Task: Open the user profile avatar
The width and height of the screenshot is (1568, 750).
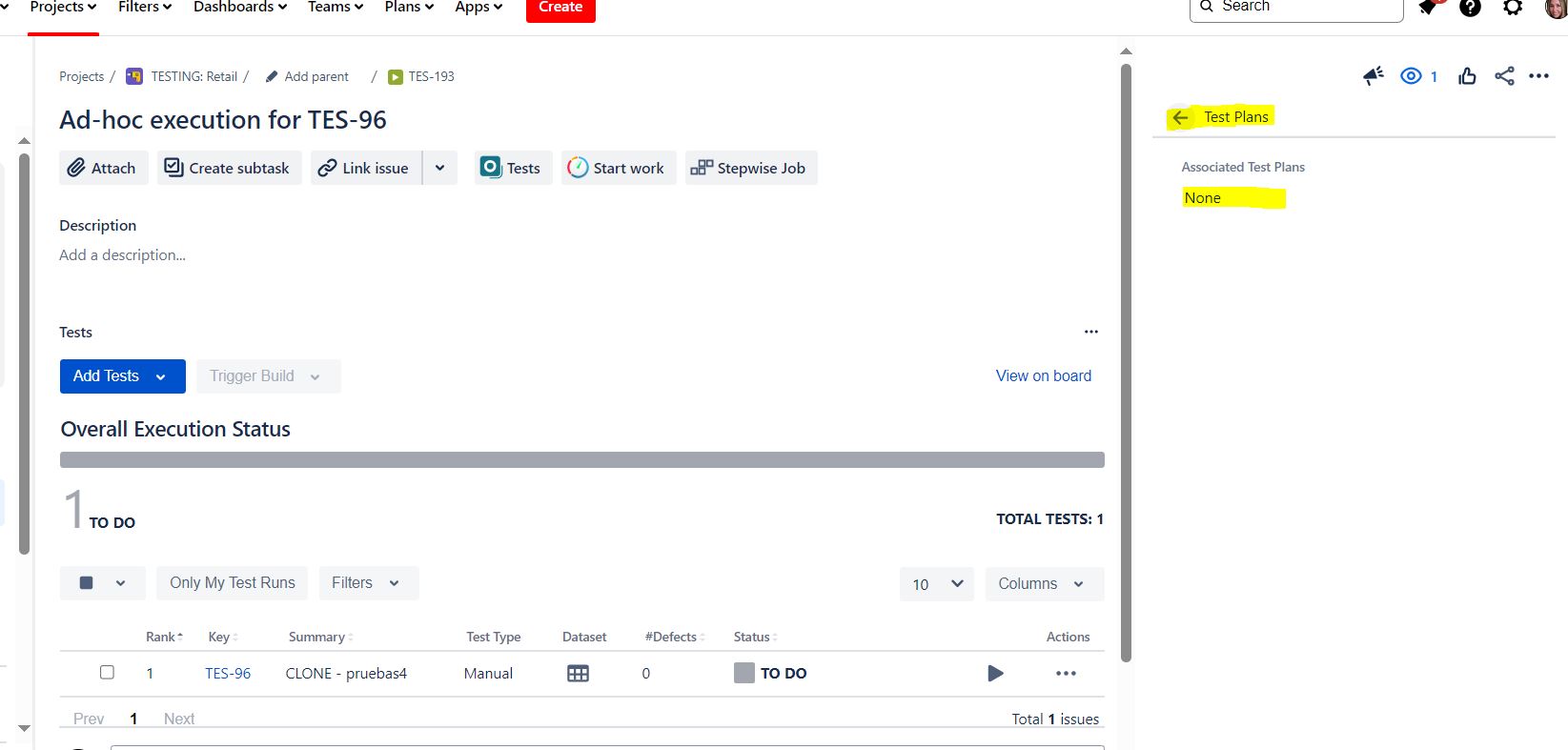Action: coord(1556,8)
